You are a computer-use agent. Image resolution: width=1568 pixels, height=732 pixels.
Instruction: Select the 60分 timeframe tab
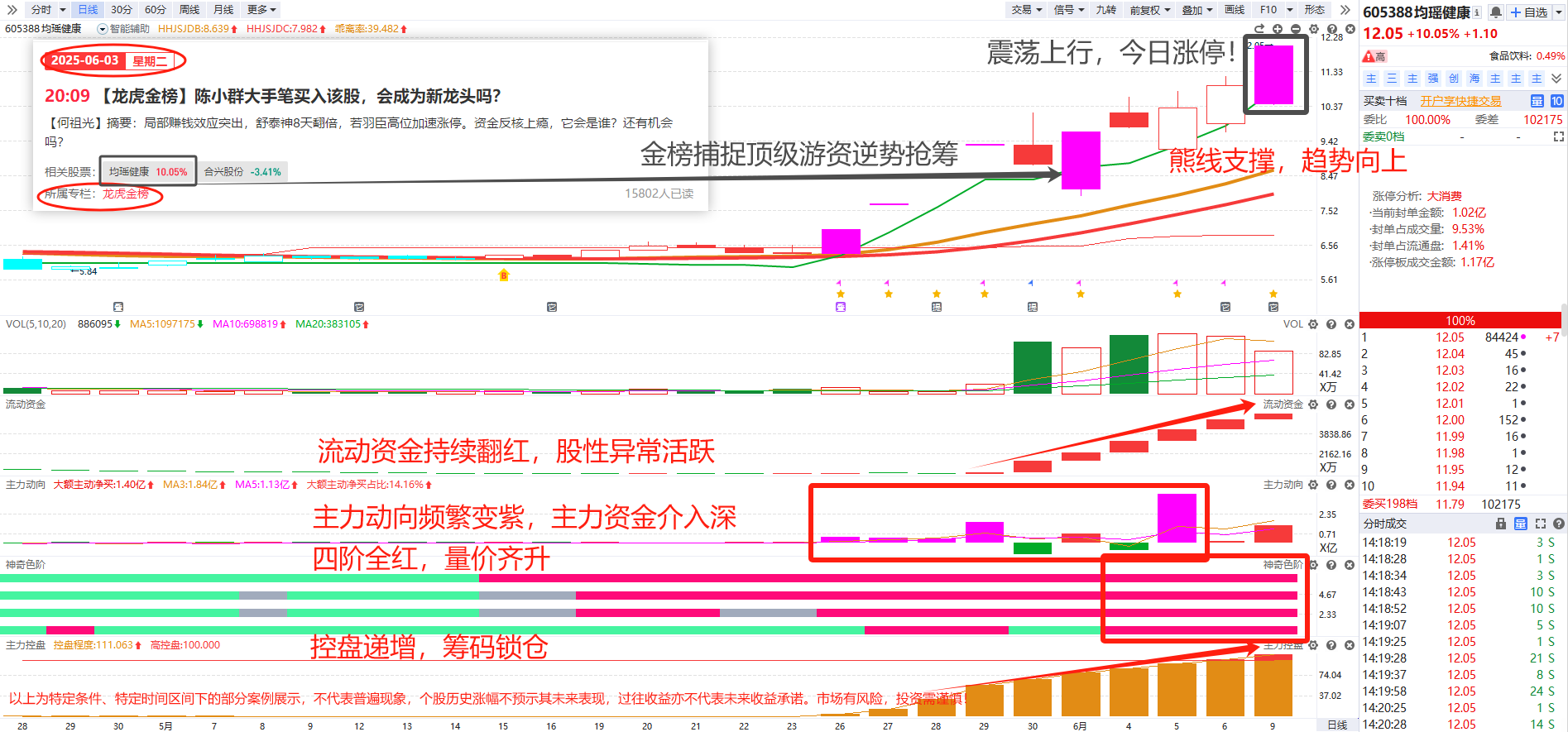(155, 10)
